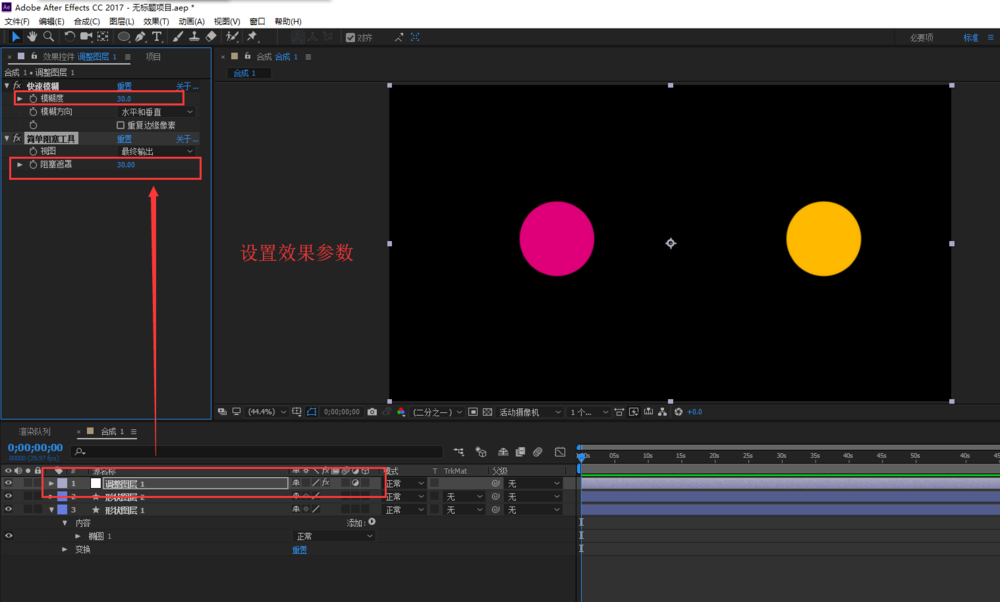Toggle stopwatch for 阻塞遮罩 property
Screen dimensions: 1000x602
click(33, 165)
